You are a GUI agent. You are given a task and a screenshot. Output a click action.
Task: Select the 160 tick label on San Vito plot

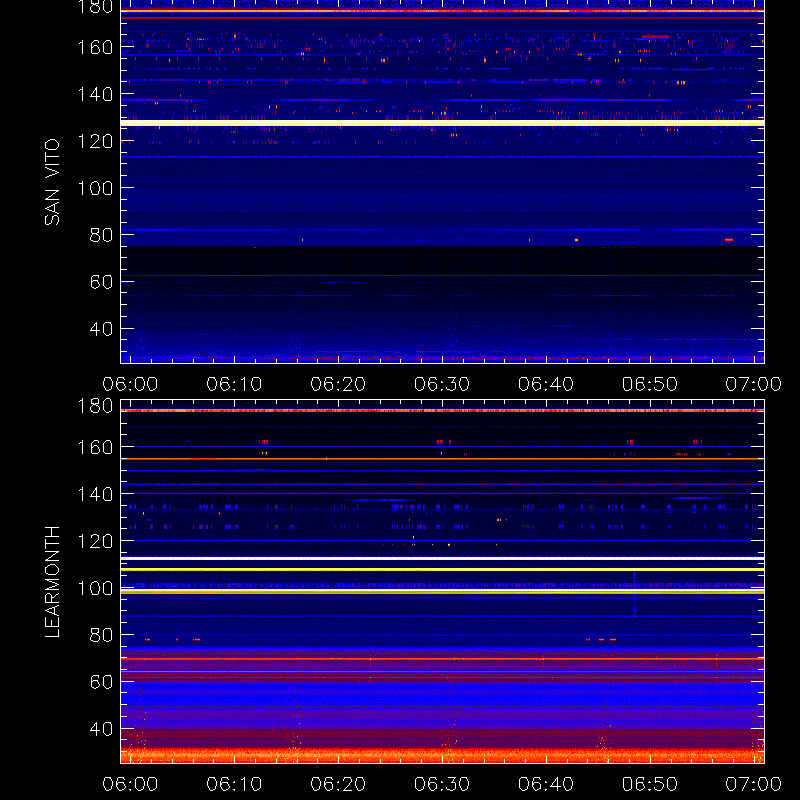point(95,47)
